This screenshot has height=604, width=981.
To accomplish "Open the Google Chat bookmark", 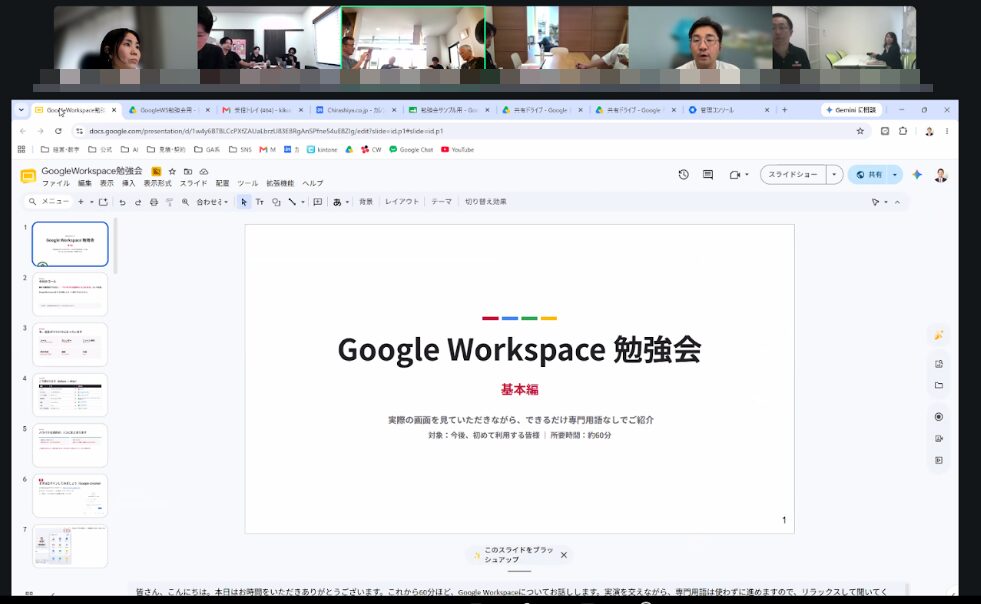I will tap(412, 150).
